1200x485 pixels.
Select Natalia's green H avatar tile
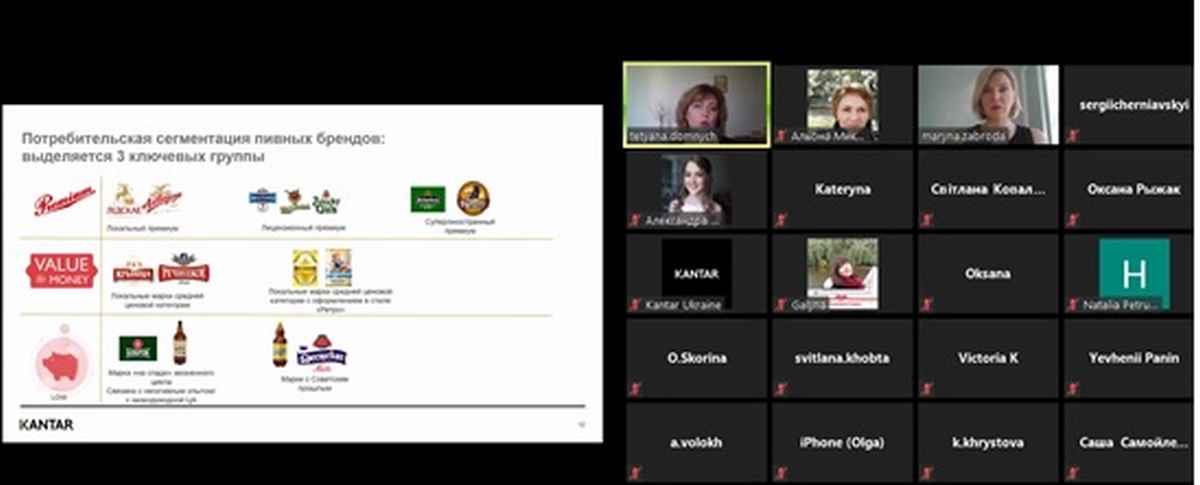(x=1133, y=273)
